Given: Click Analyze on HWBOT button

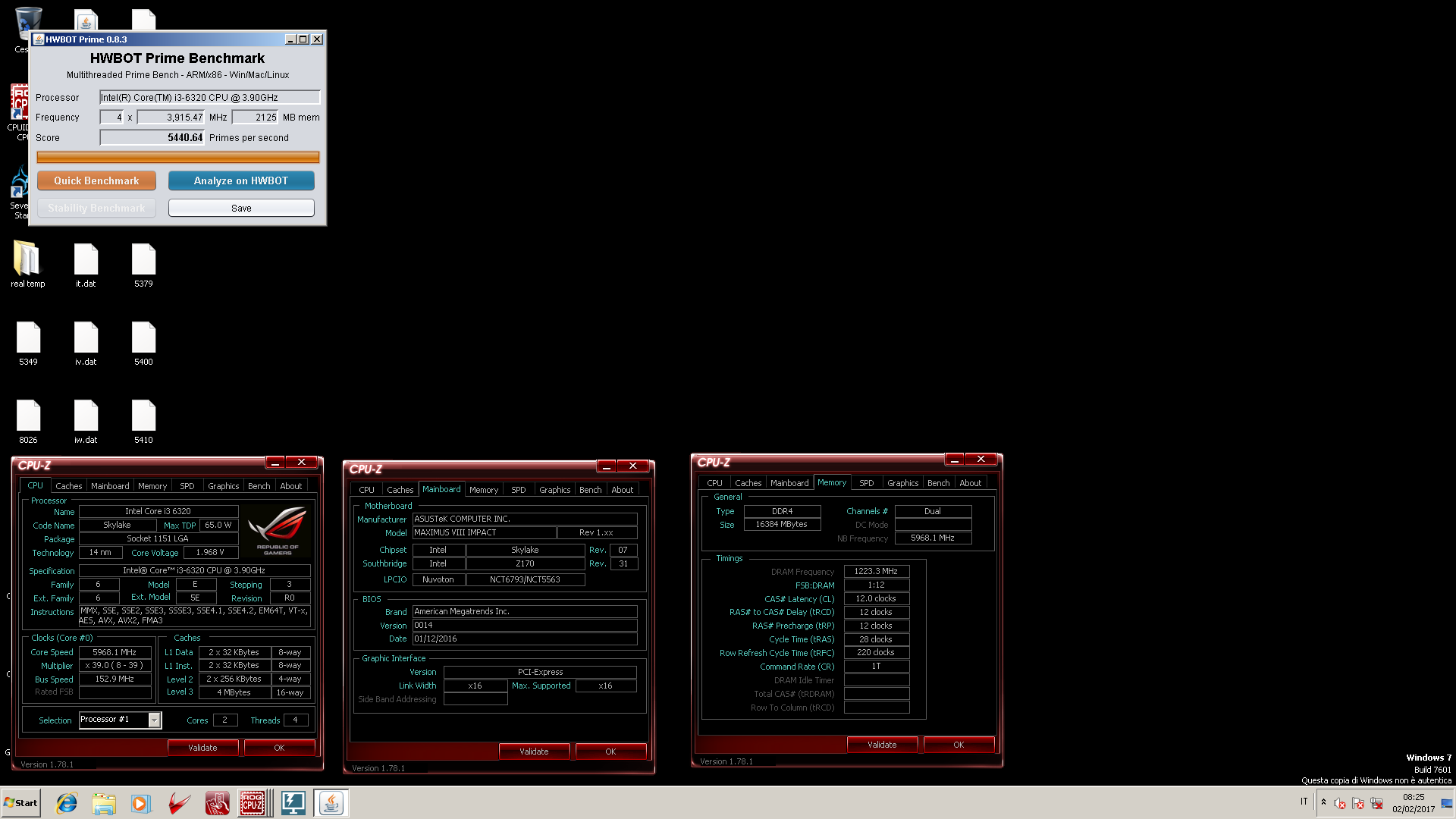Looking at the screenshot, I should [241, 180].
